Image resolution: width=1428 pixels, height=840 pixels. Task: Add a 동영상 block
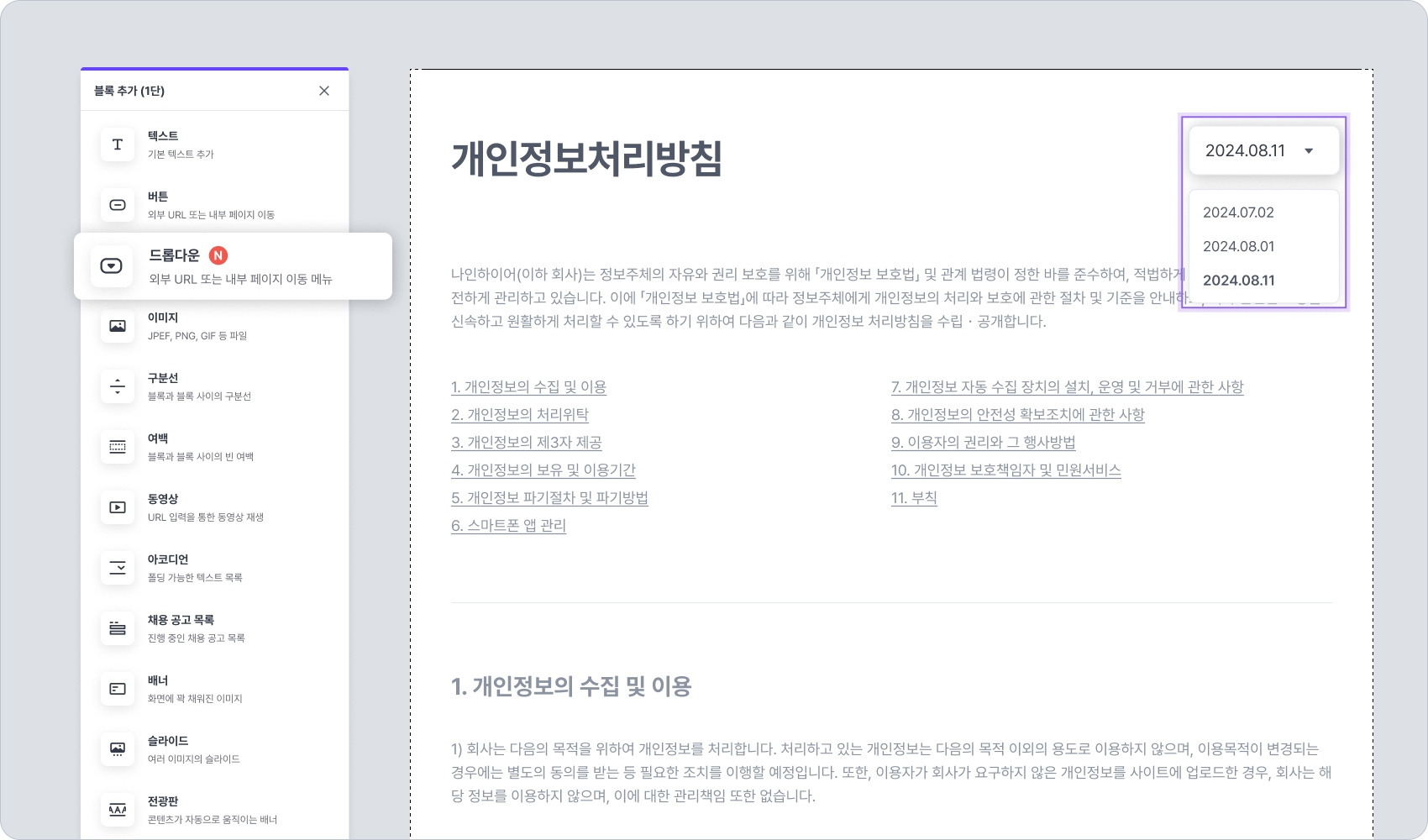point(215,507)
